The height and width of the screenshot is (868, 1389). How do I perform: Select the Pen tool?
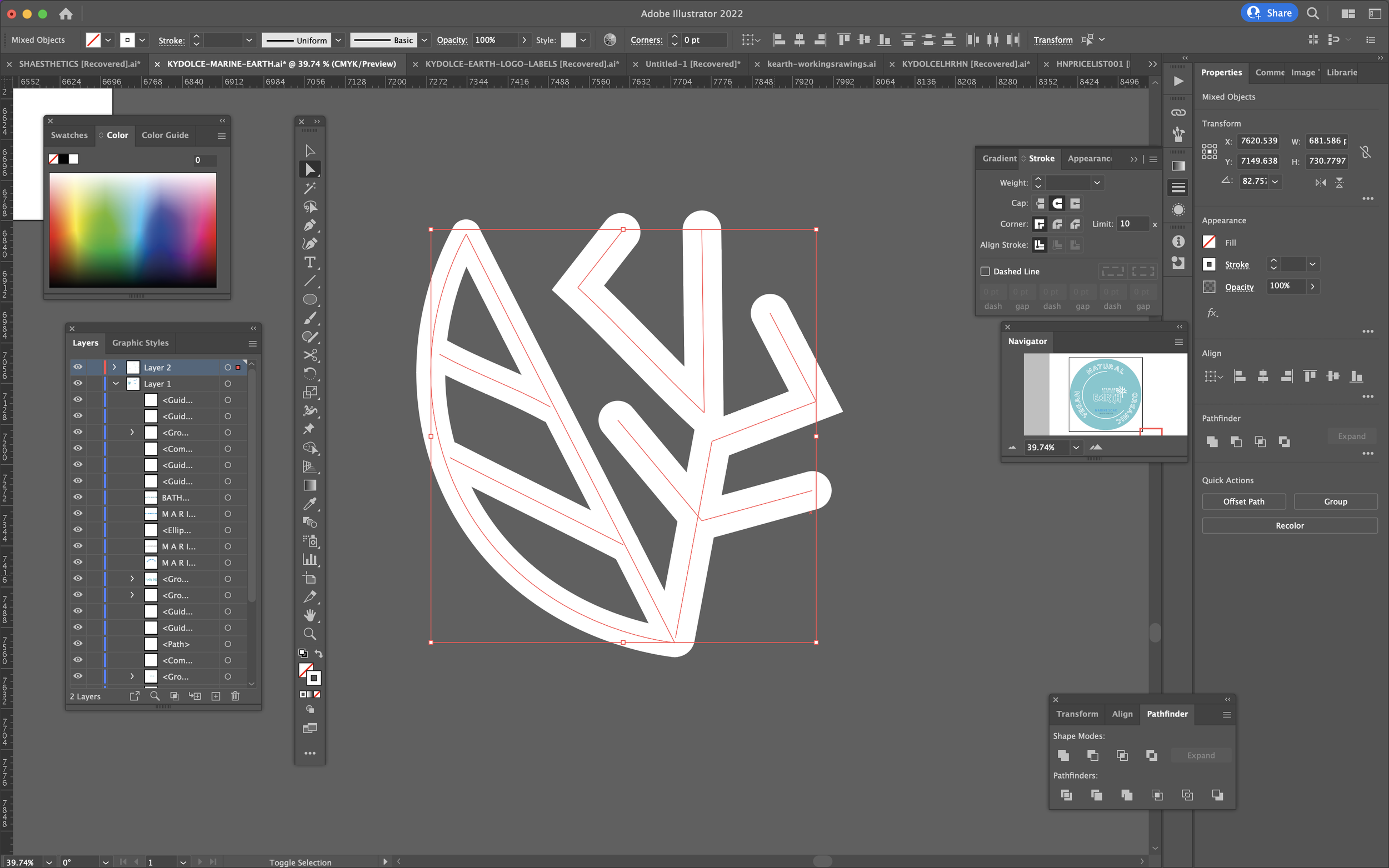(310, 225)
